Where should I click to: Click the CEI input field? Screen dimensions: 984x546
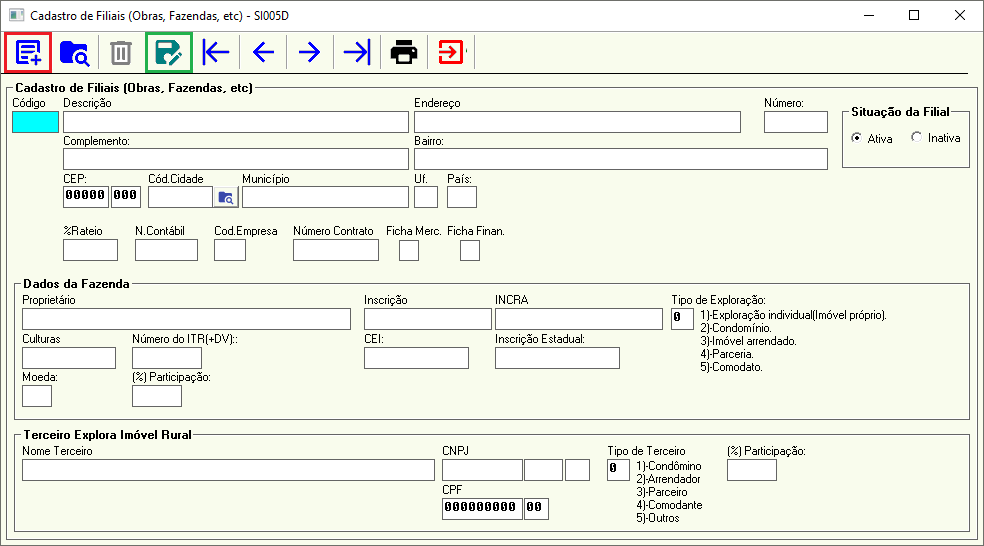pos(416,358)
